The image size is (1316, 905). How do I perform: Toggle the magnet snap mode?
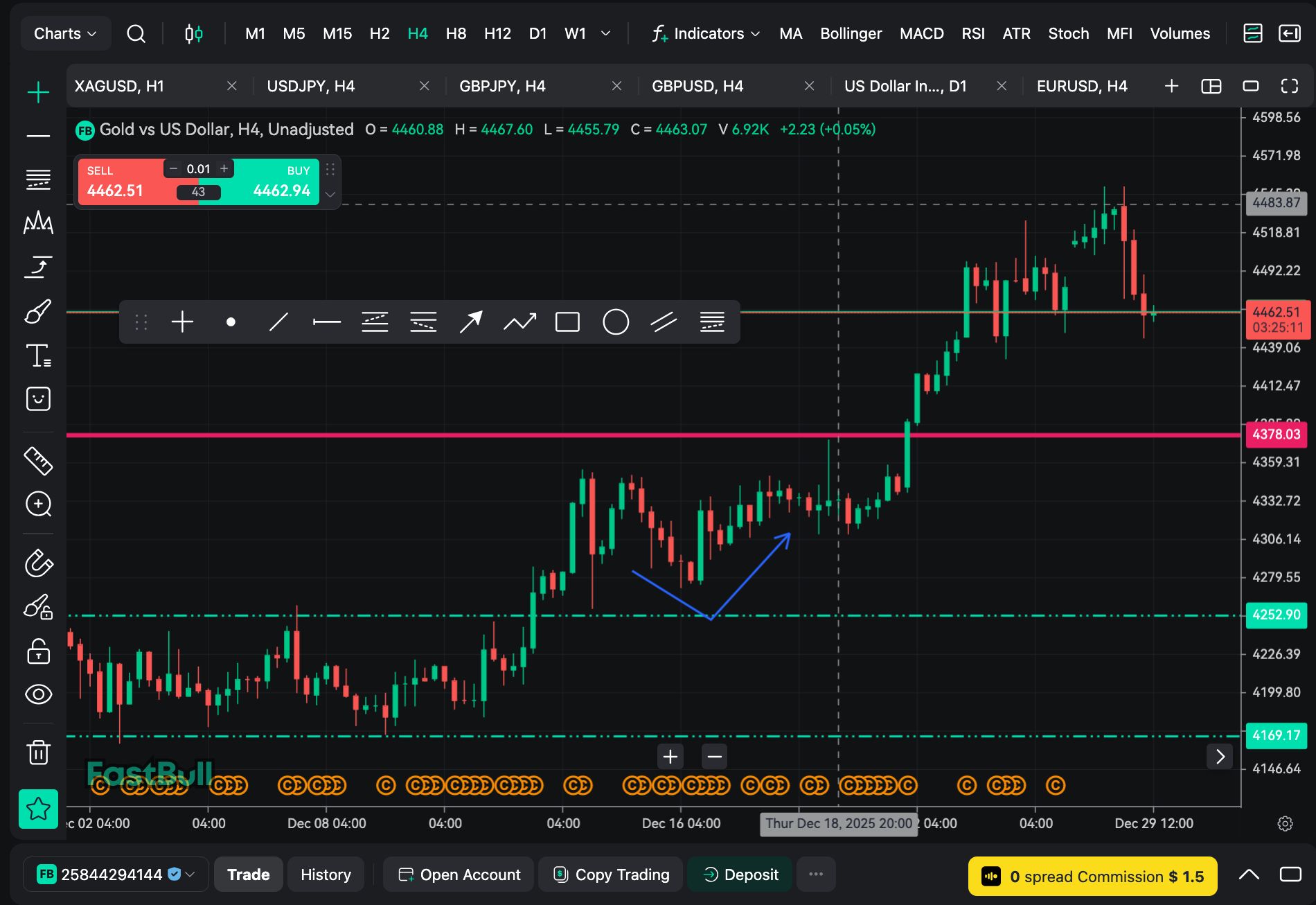[x=38, y=563]
